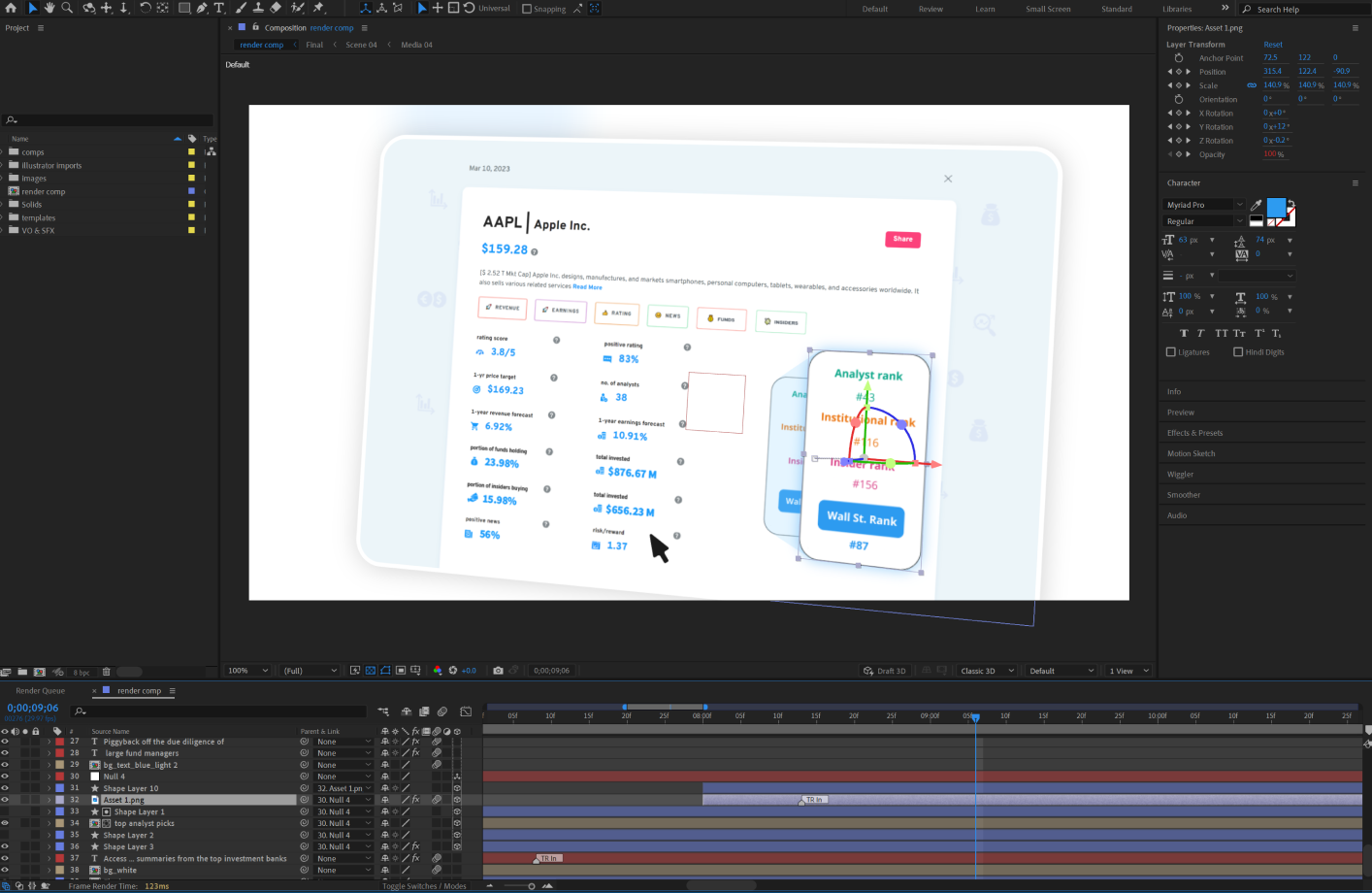
Task: Click Toggle Switches / Modes button
Action: (x=424, y=886)
